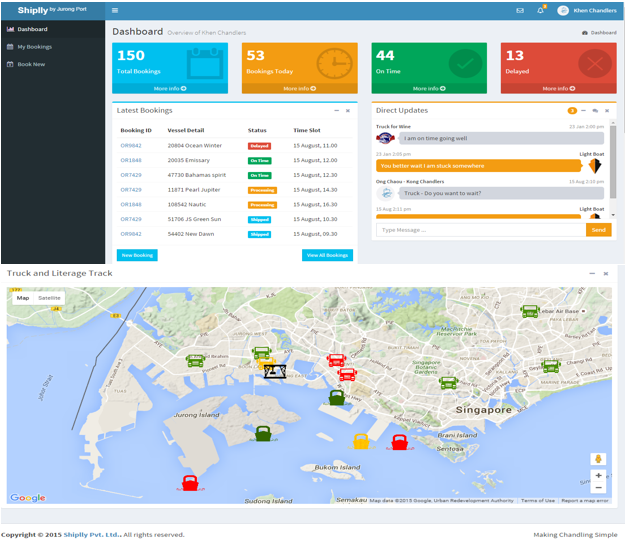Focus the Type Message input field
The width and height of the screenshot is (625, 541).
click(x=481, y=230)
